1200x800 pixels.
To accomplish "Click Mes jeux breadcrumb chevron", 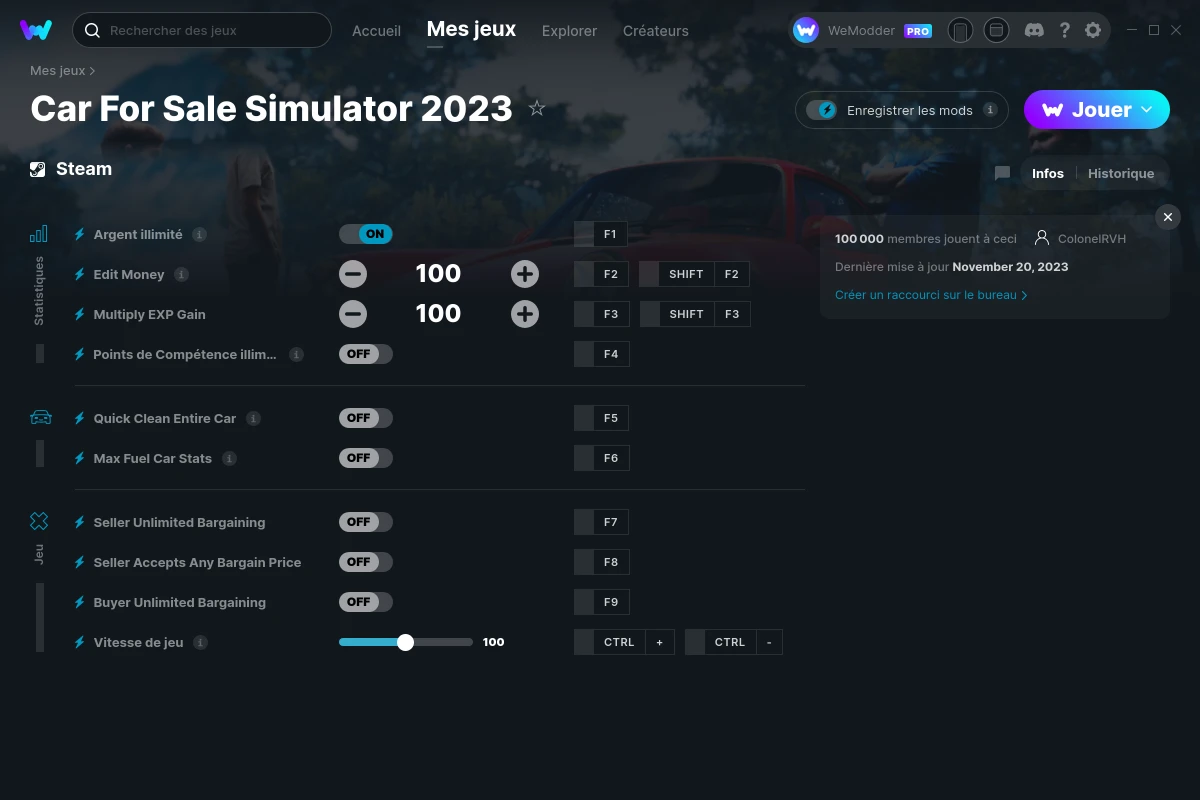I will [92, 71].
